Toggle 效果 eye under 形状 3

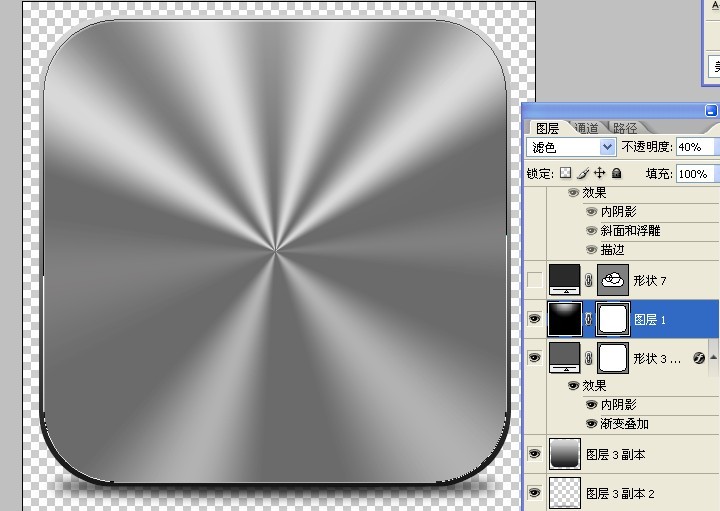coord(573,385)
